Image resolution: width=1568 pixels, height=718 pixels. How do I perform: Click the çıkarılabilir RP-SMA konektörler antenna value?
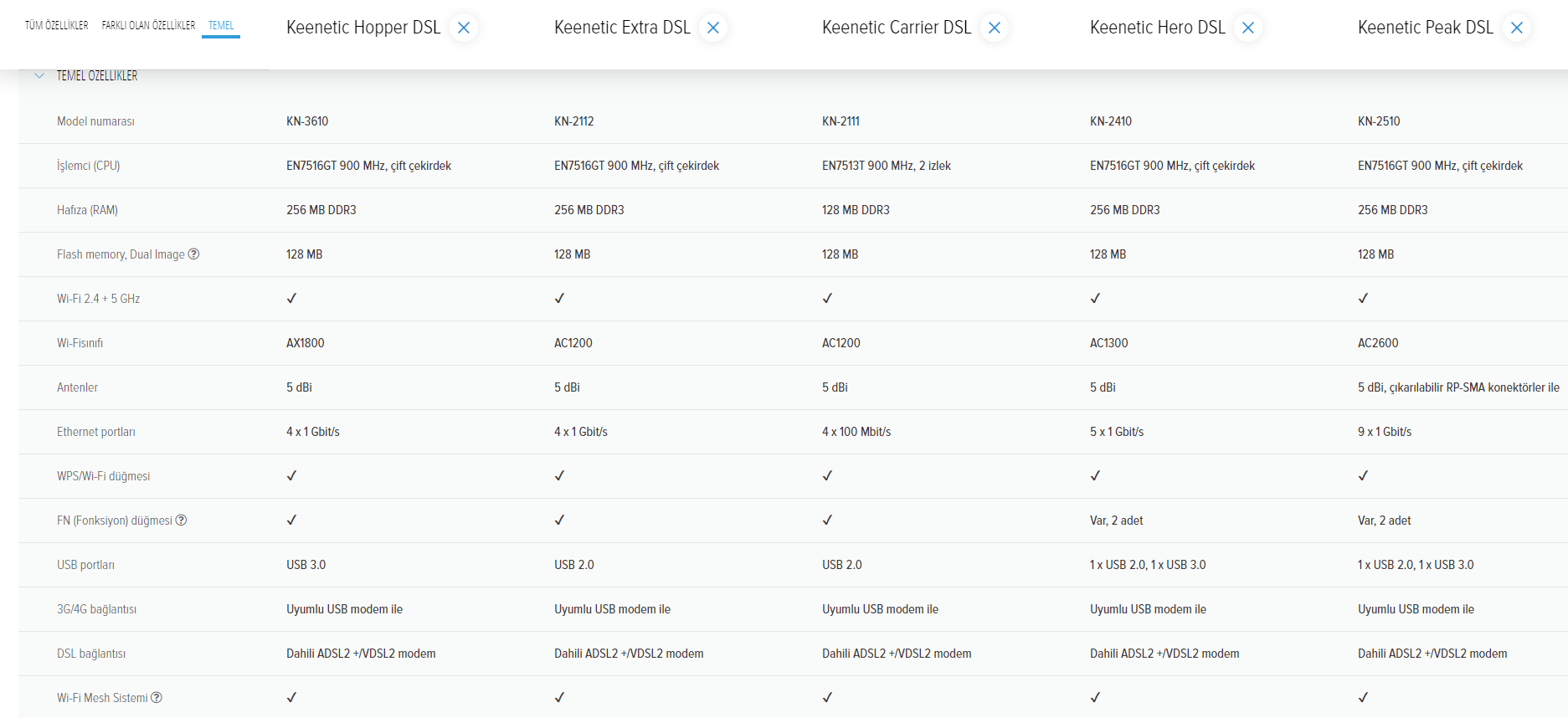click(1458, 387)
